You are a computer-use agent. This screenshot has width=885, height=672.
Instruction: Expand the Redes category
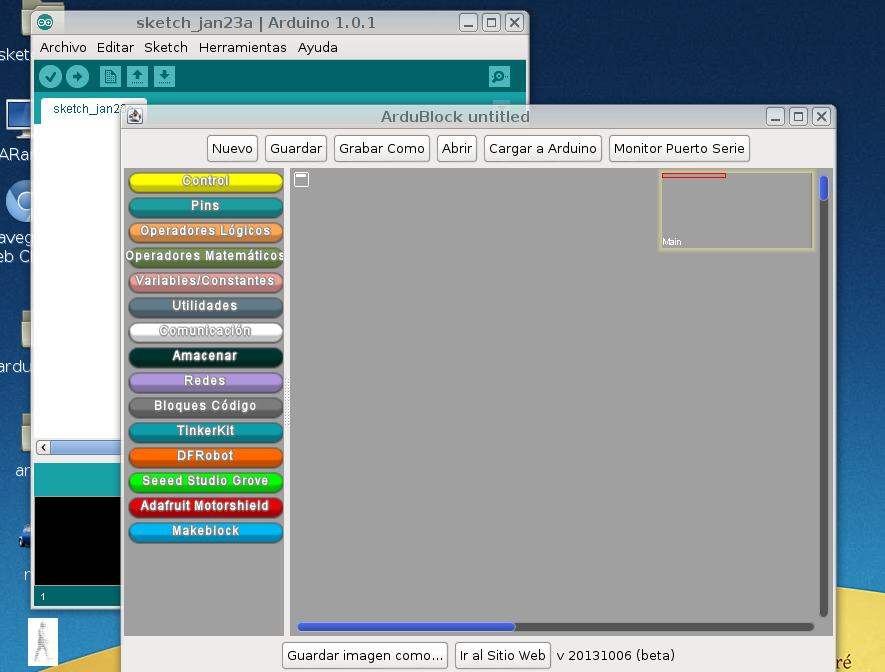[205, 381]
